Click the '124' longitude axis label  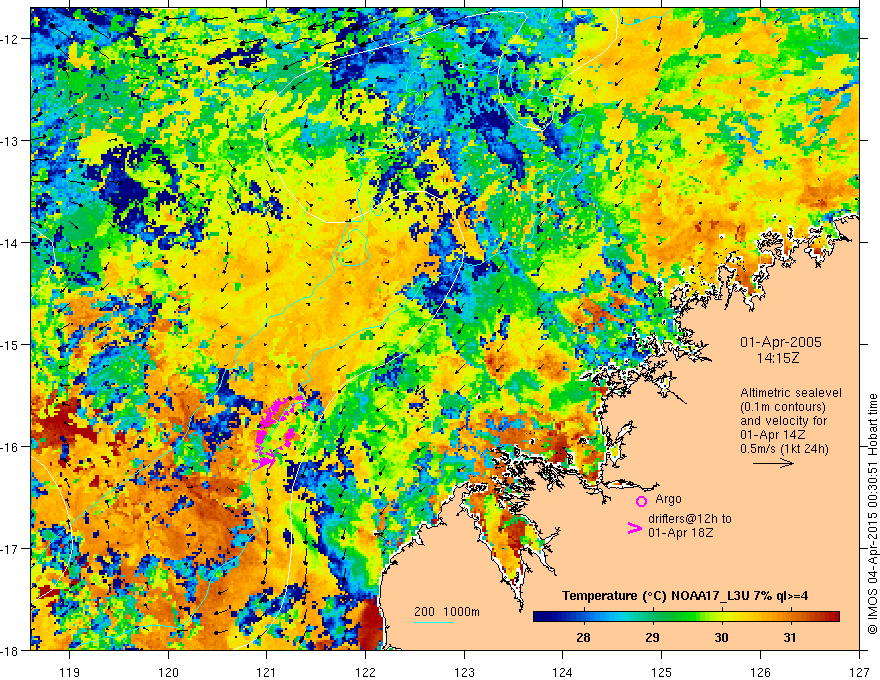[x=563, y=672]
